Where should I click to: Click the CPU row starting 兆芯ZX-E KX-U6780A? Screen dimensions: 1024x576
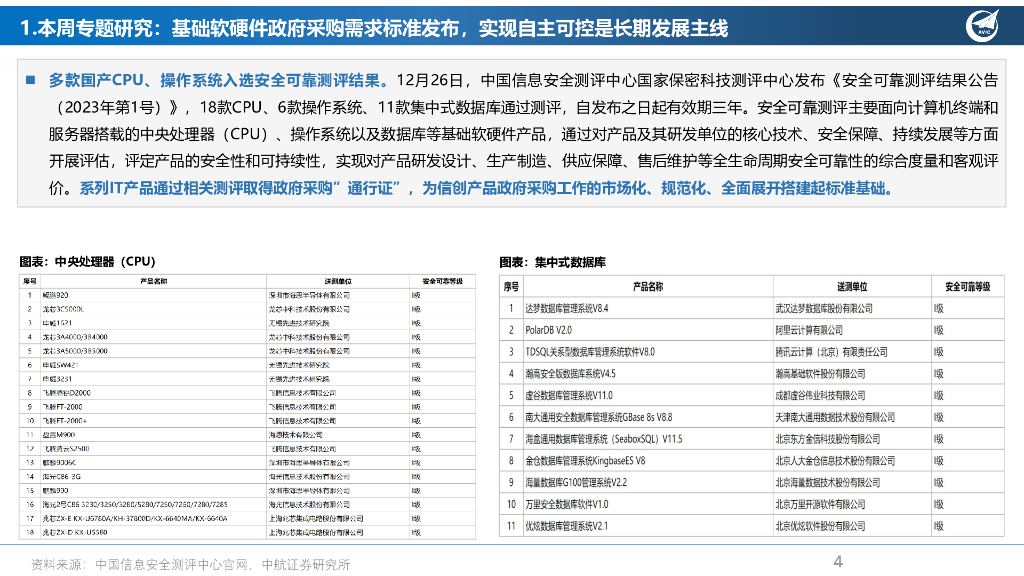click(x=248, y=519)
